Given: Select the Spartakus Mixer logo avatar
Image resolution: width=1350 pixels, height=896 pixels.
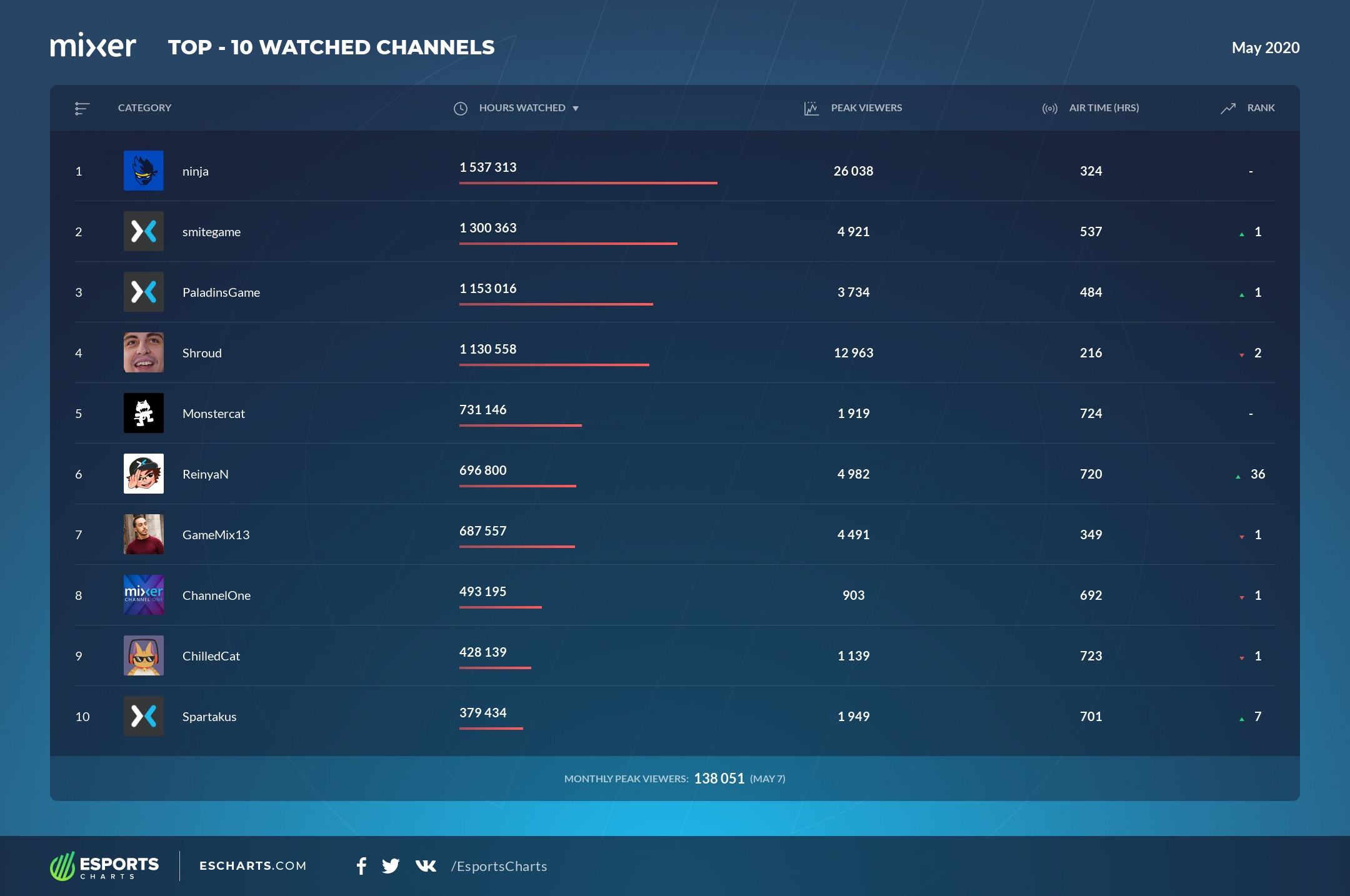Looking at the screenshot, I should point(144,716).
